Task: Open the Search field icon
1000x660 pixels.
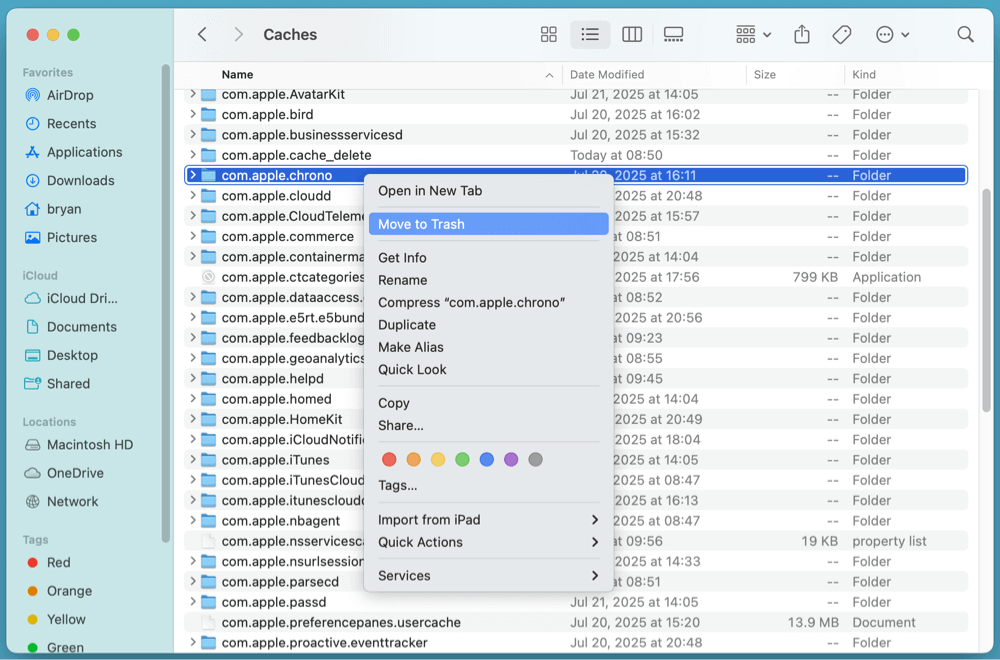Action: coord(964,34)
